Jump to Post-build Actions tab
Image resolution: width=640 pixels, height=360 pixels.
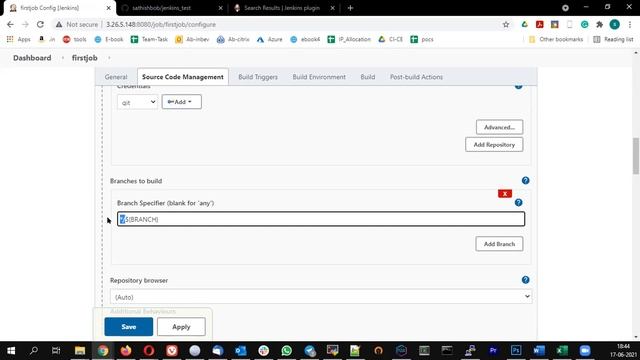[416, 77]
